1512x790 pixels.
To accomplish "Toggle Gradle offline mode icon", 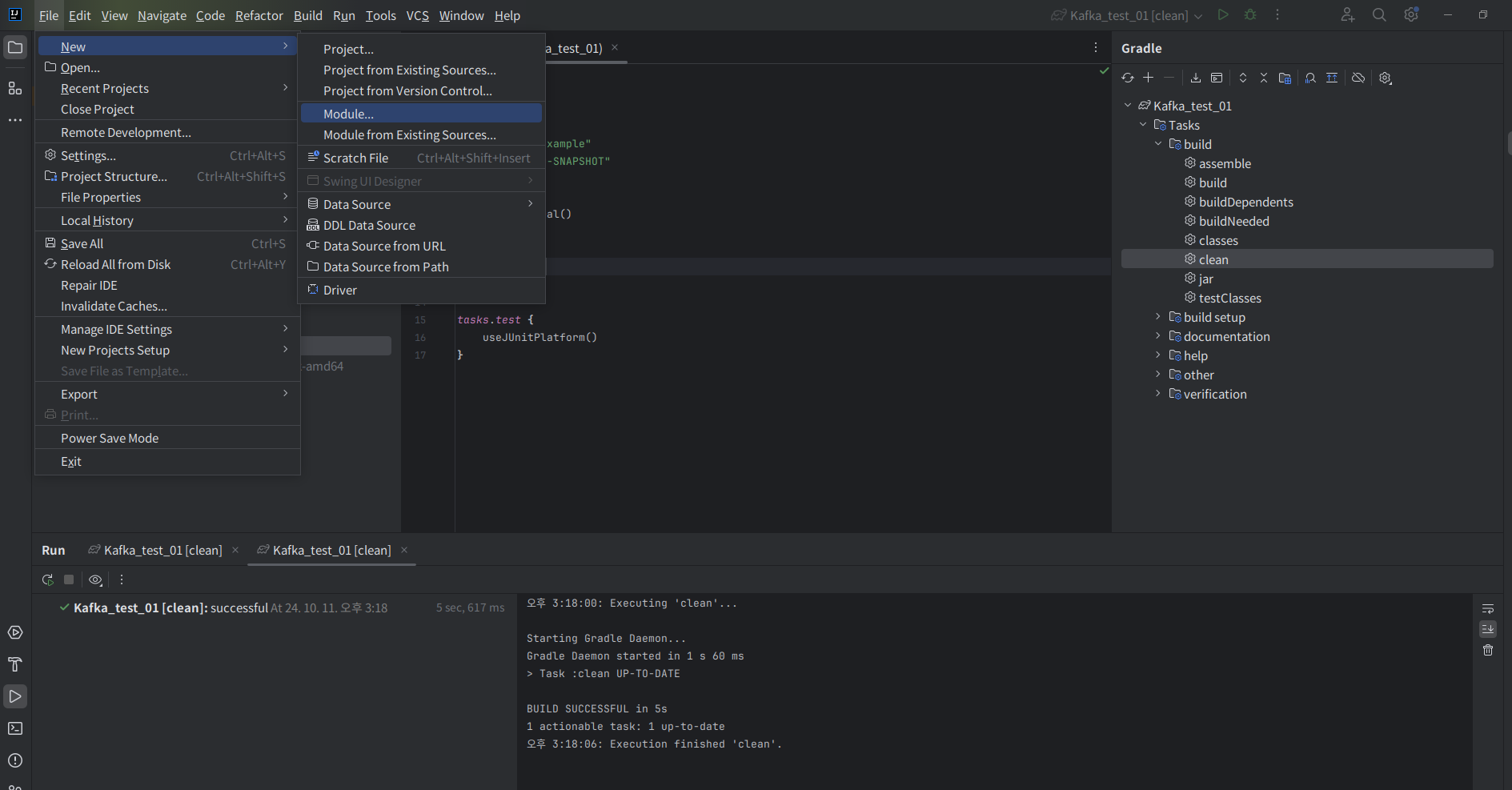I will 1358,78.
